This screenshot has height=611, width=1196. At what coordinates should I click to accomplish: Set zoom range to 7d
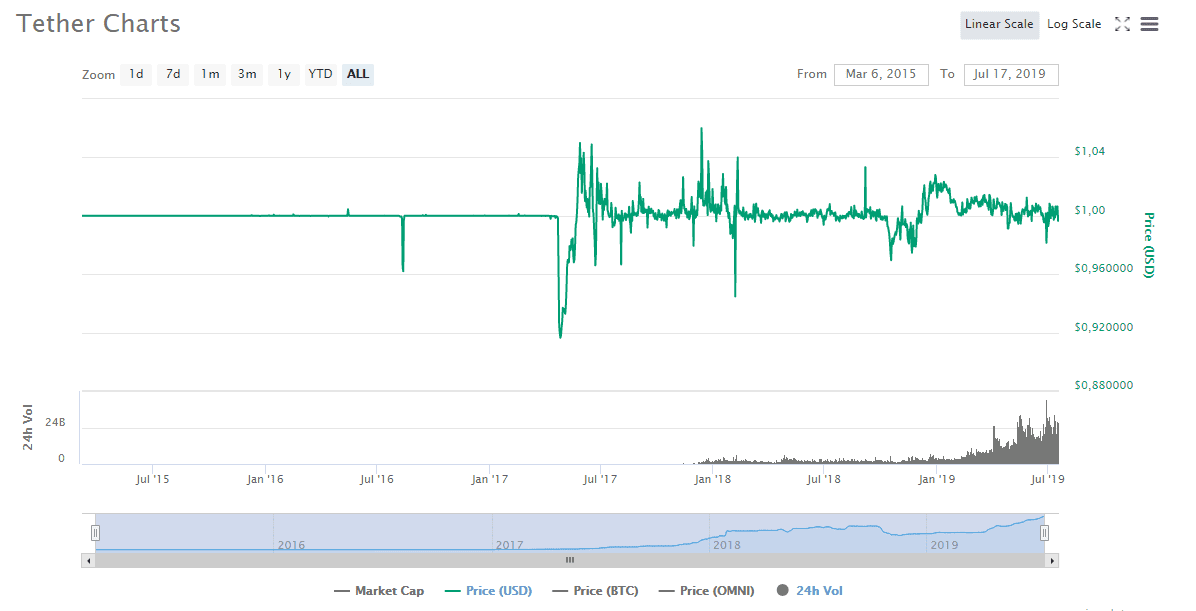coord(173,74)
